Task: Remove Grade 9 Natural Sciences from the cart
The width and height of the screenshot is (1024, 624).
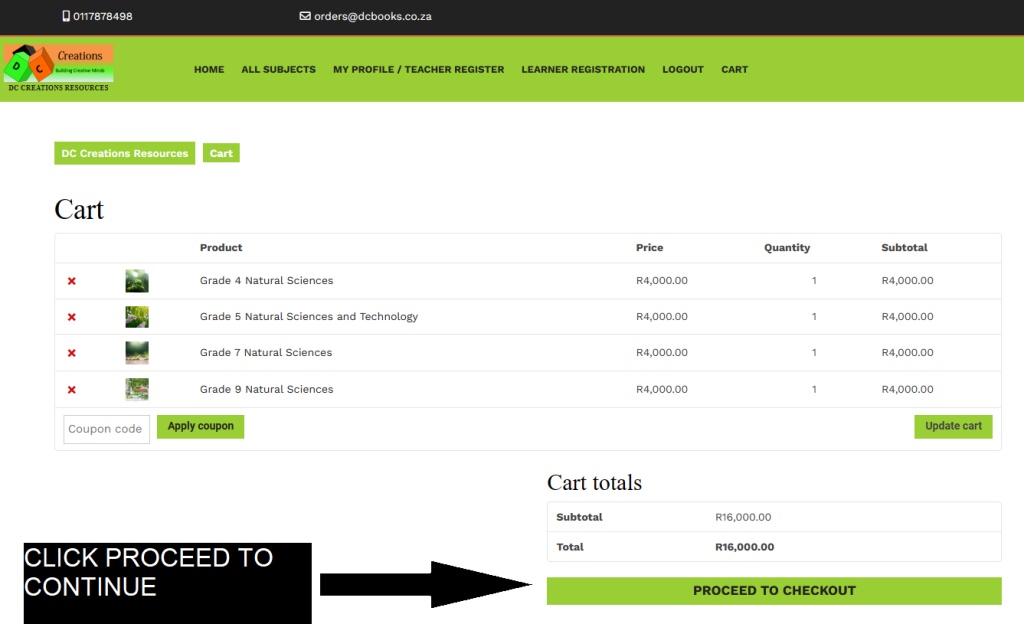Action: (71, 389)
